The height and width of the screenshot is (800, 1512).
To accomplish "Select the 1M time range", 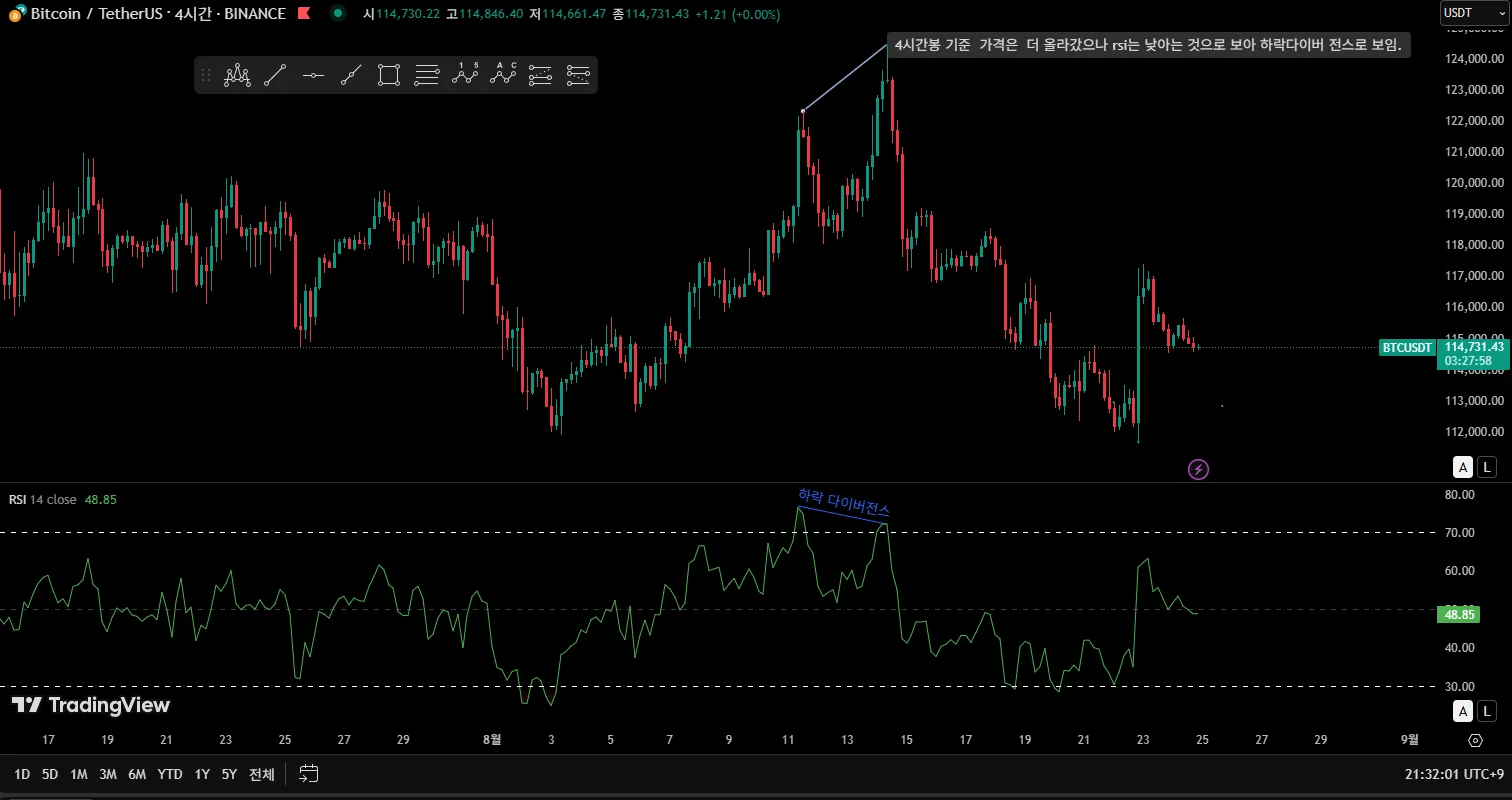I will pyautogui.click(x=79, y=774).
